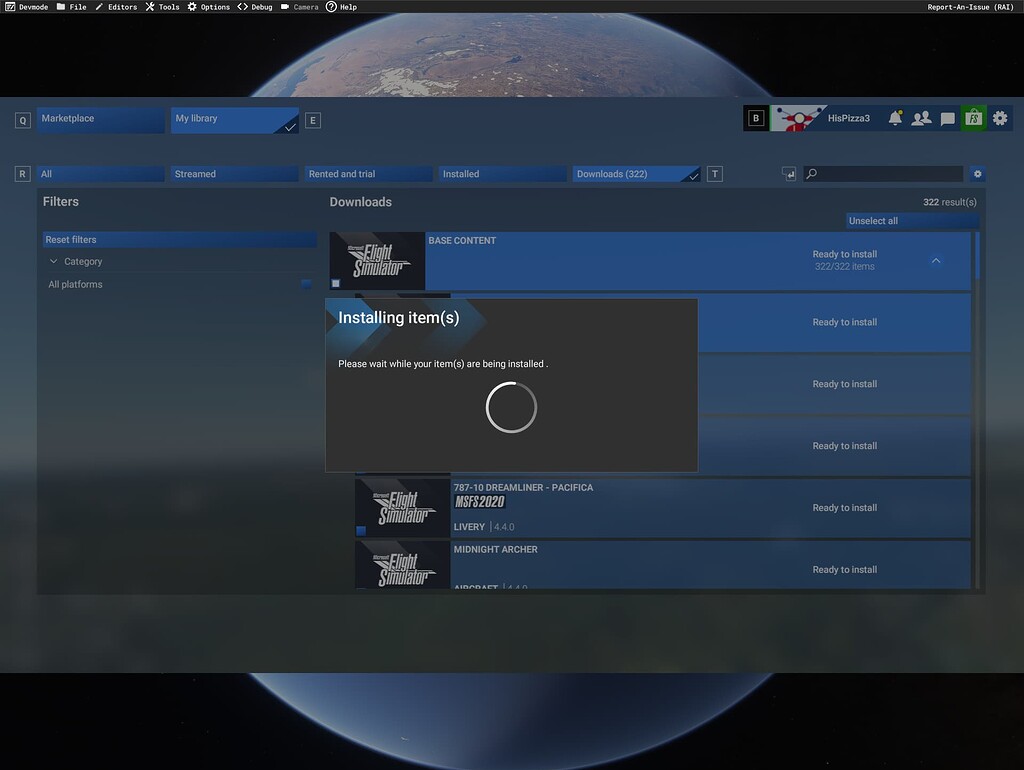Toggle the All platforms checkbox
The image size is (1024, 770).
[x=306, y=283]
